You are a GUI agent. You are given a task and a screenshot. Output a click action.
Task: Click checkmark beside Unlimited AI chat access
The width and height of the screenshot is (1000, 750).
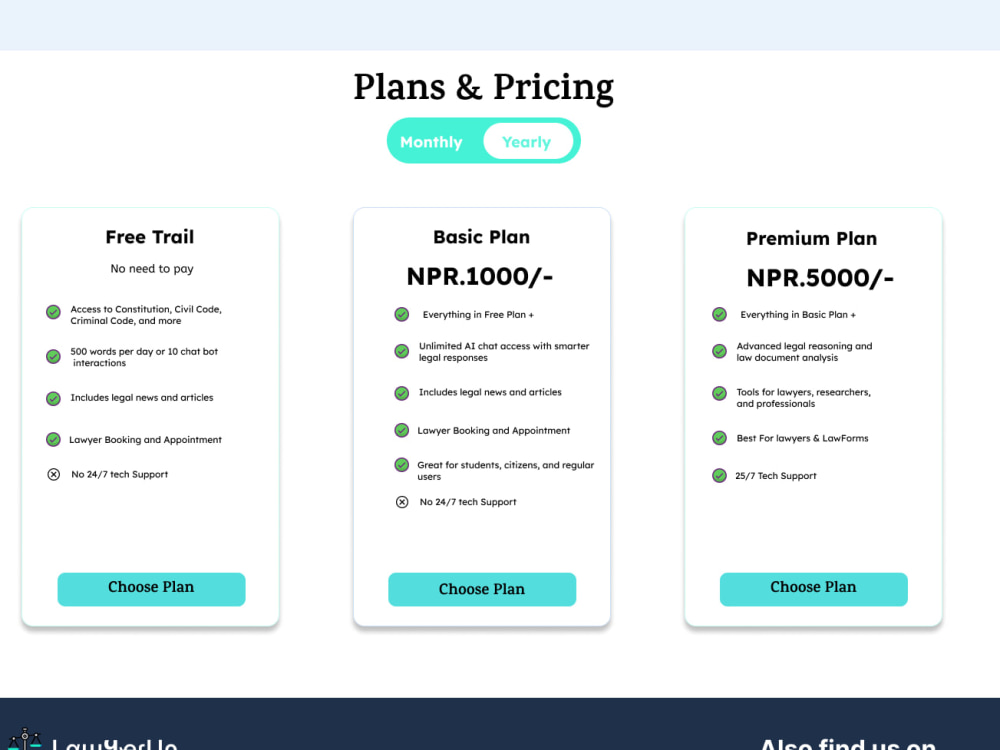(402, 351)
